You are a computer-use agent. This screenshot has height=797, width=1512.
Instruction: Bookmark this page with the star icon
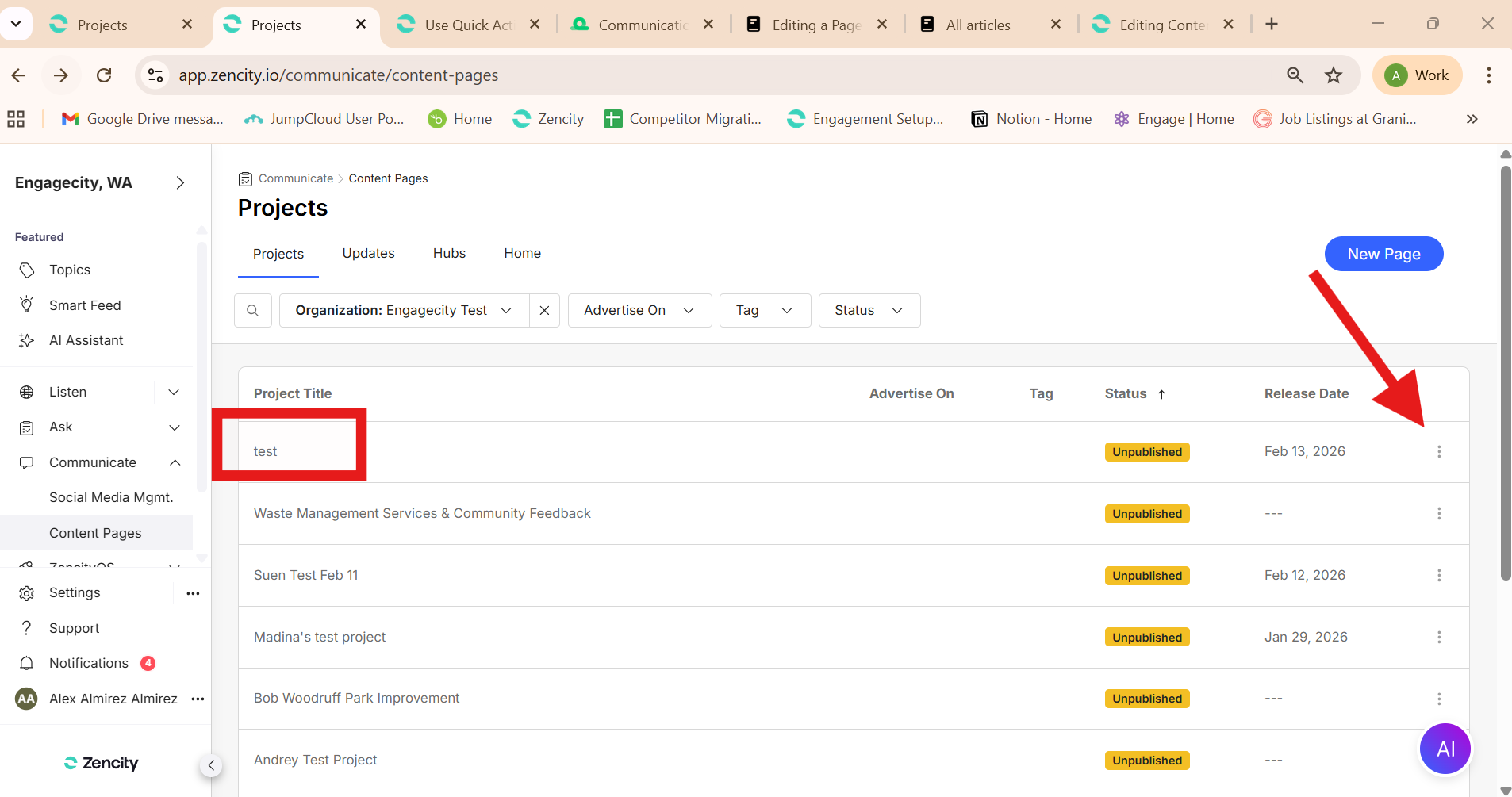(1334, 75)
